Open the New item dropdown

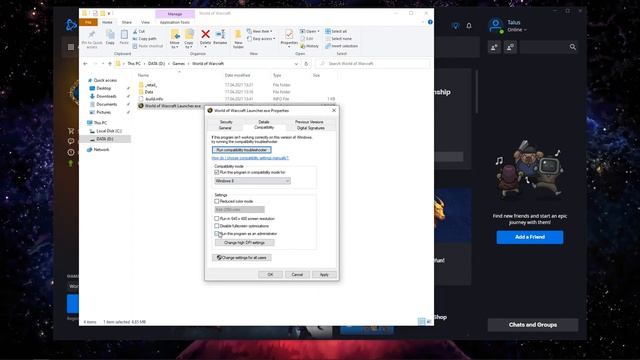(x=259, y=31)
